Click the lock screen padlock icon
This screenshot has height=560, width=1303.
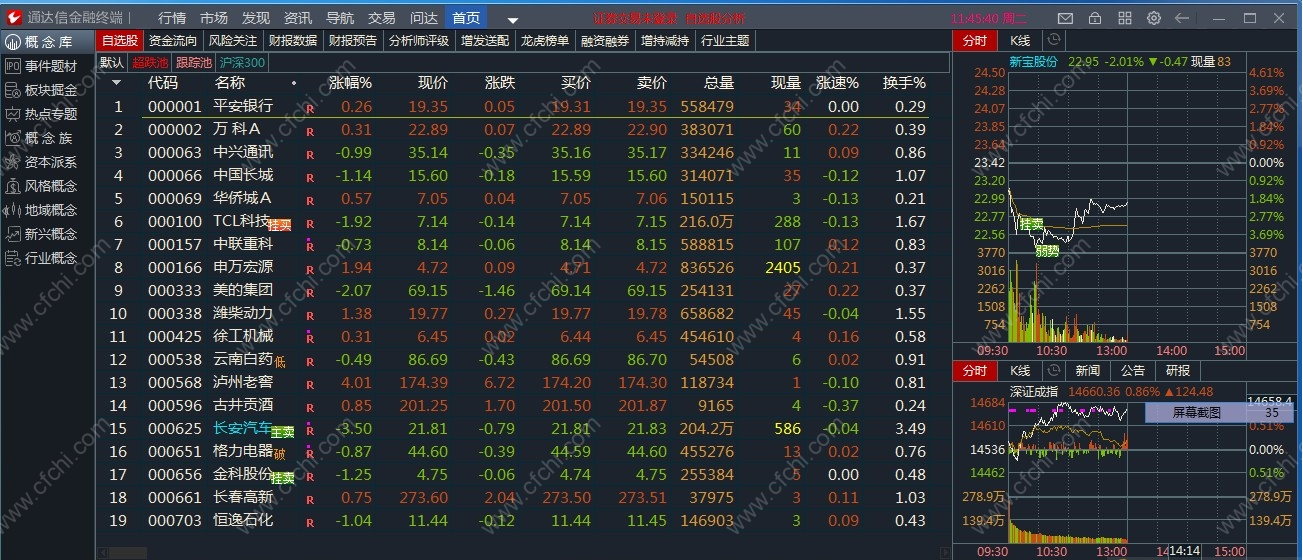(x=1096, y=18)
